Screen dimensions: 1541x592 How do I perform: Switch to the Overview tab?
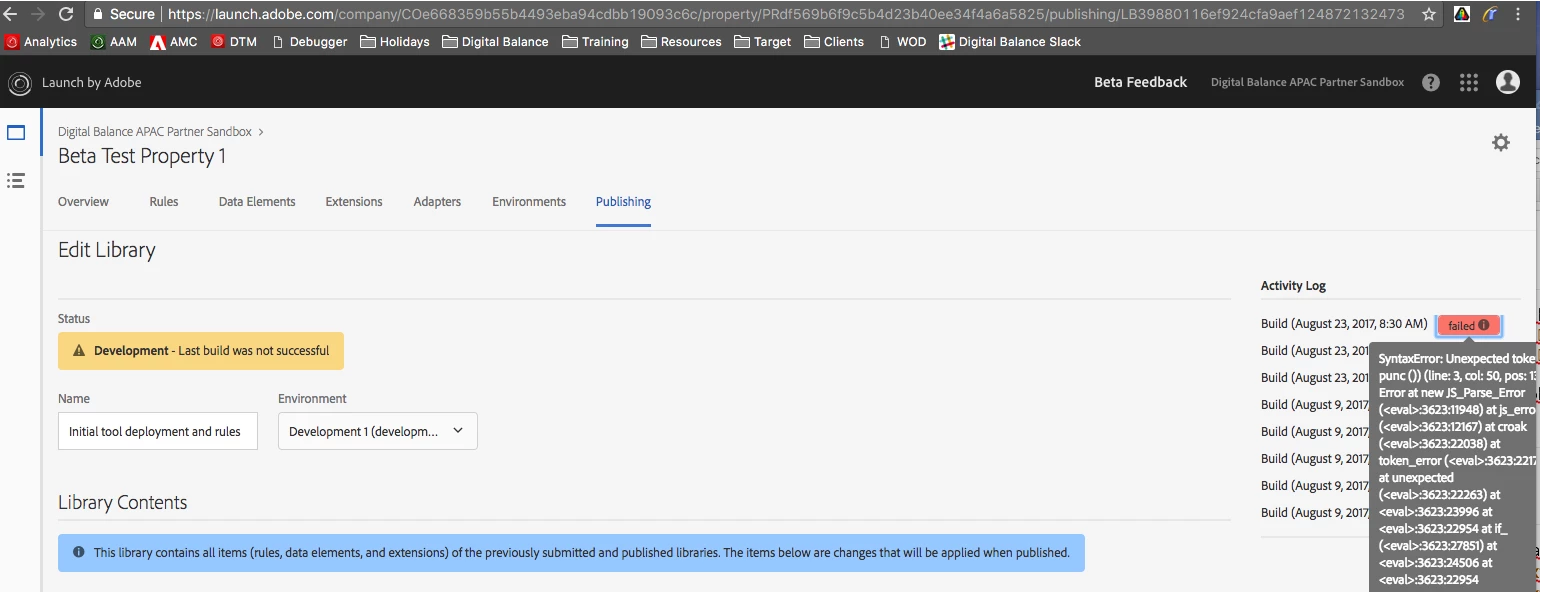click(83, 201)
